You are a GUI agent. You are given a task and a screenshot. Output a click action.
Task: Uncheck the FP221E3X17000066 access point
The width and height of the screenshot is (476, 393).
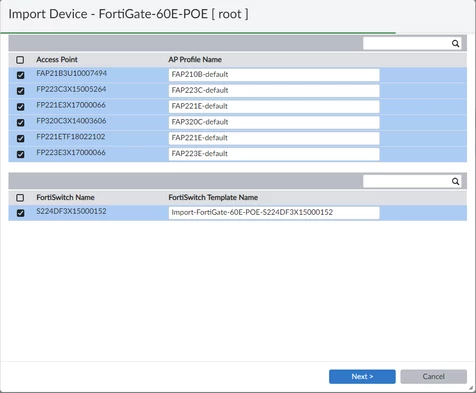(20, 107)
